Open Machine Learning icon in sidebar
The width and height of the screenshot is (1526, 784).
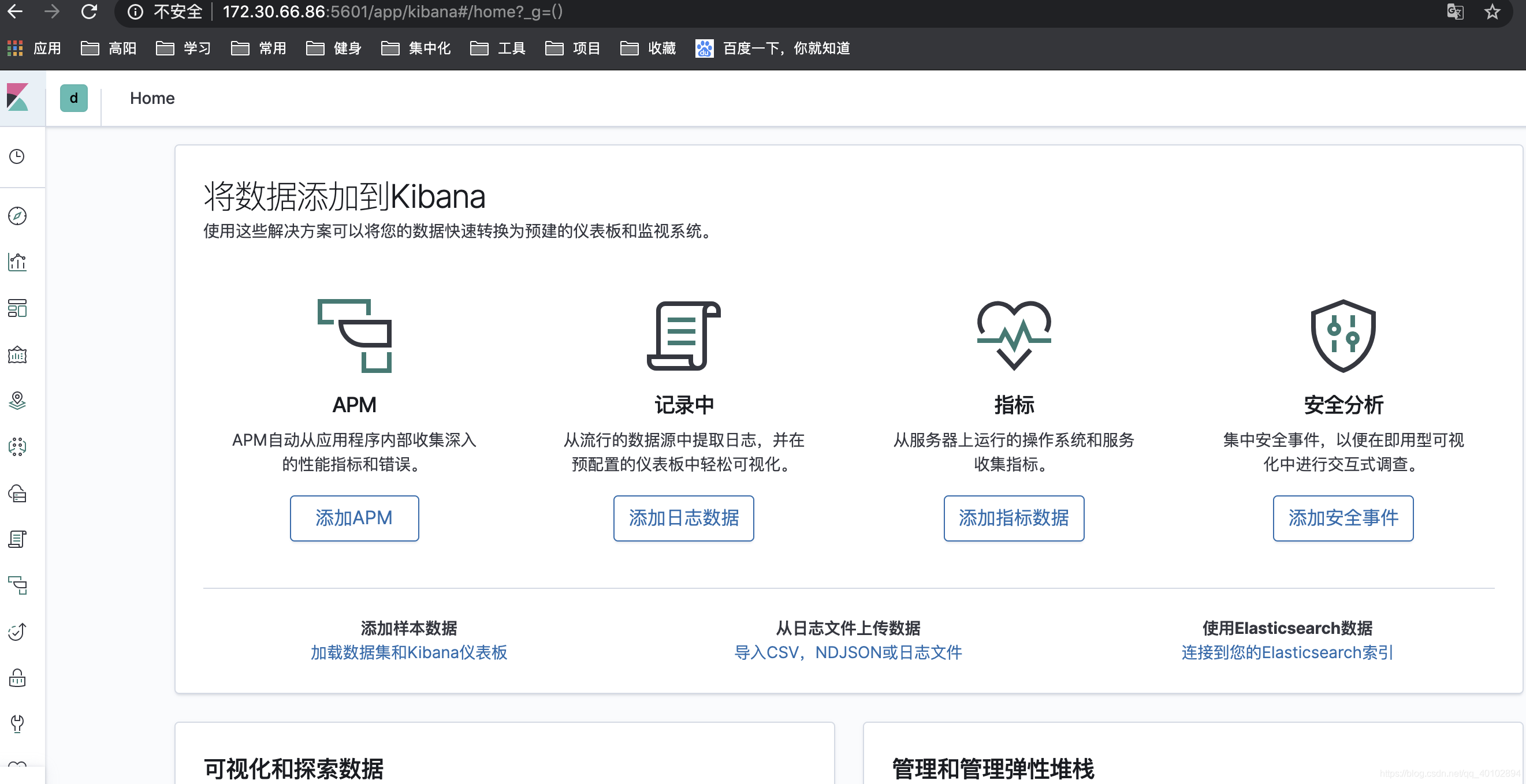pyautogui.click(x=17, y=447)
